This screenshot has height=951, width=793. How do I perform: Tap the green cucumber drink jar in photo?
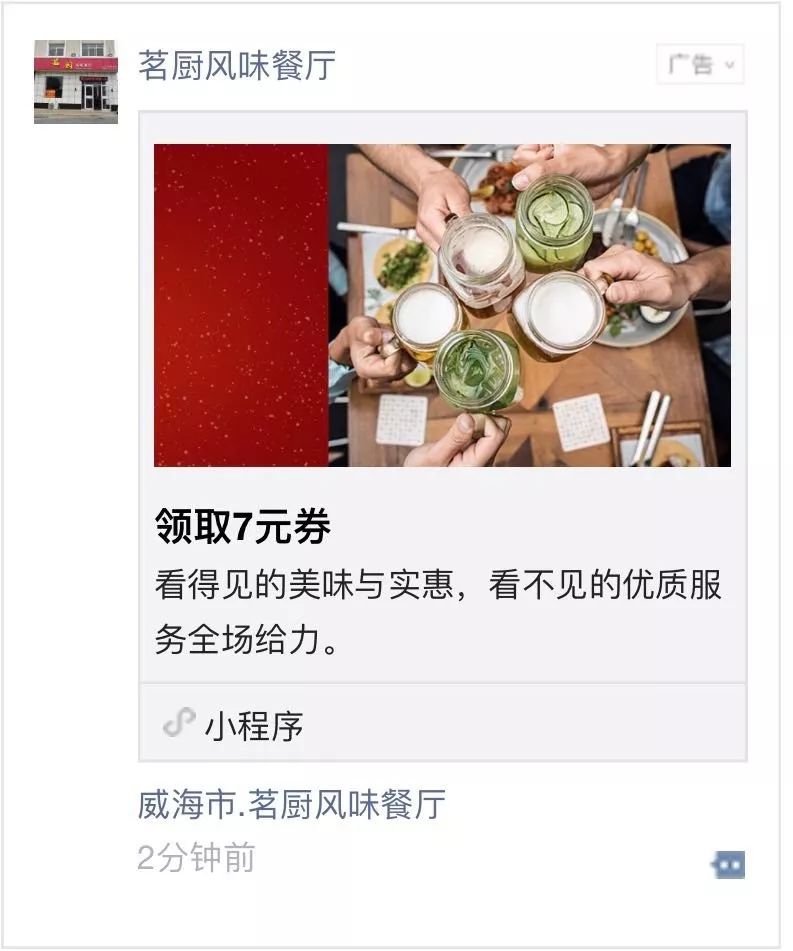coord(553,223)
